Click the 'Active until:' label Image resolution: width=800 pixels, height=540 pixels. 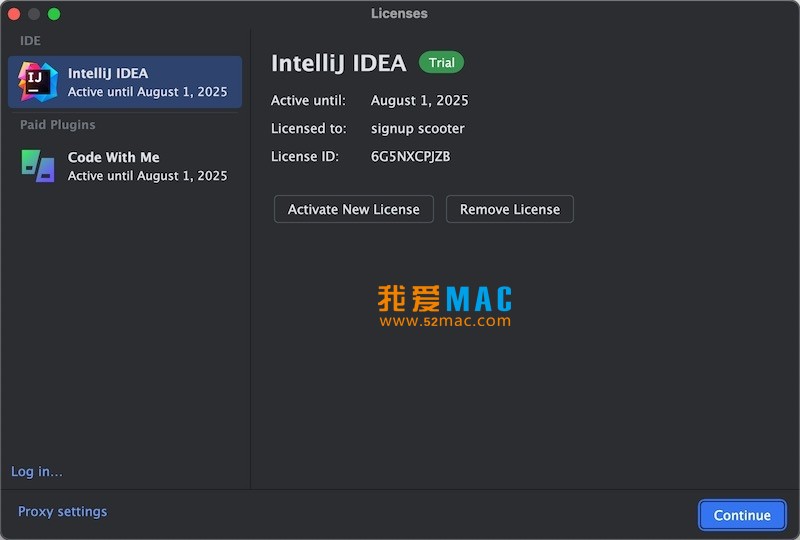click(x=308, y=101)
